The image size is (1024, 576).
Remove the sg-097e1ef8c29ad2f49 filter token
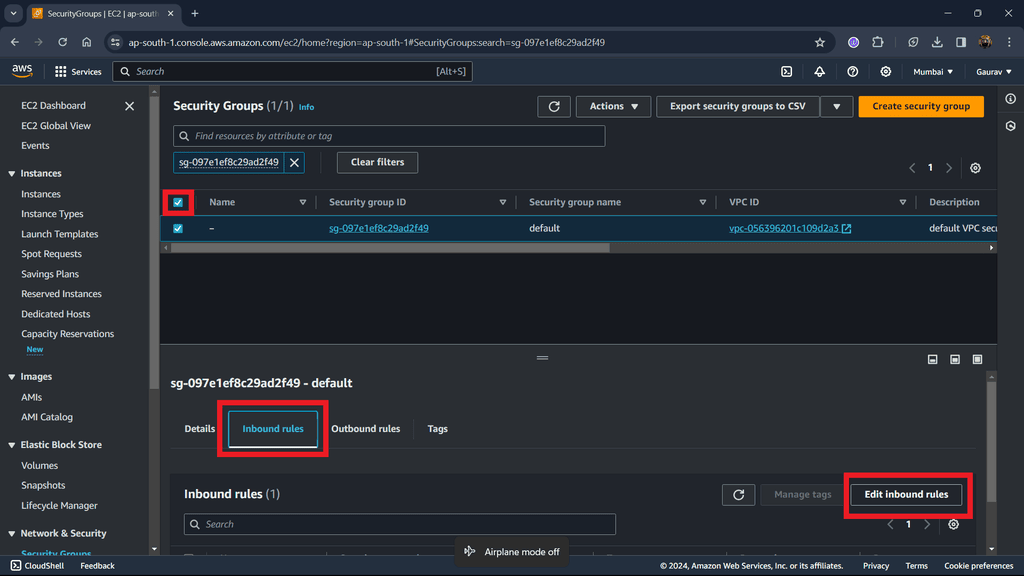[295, 163]
